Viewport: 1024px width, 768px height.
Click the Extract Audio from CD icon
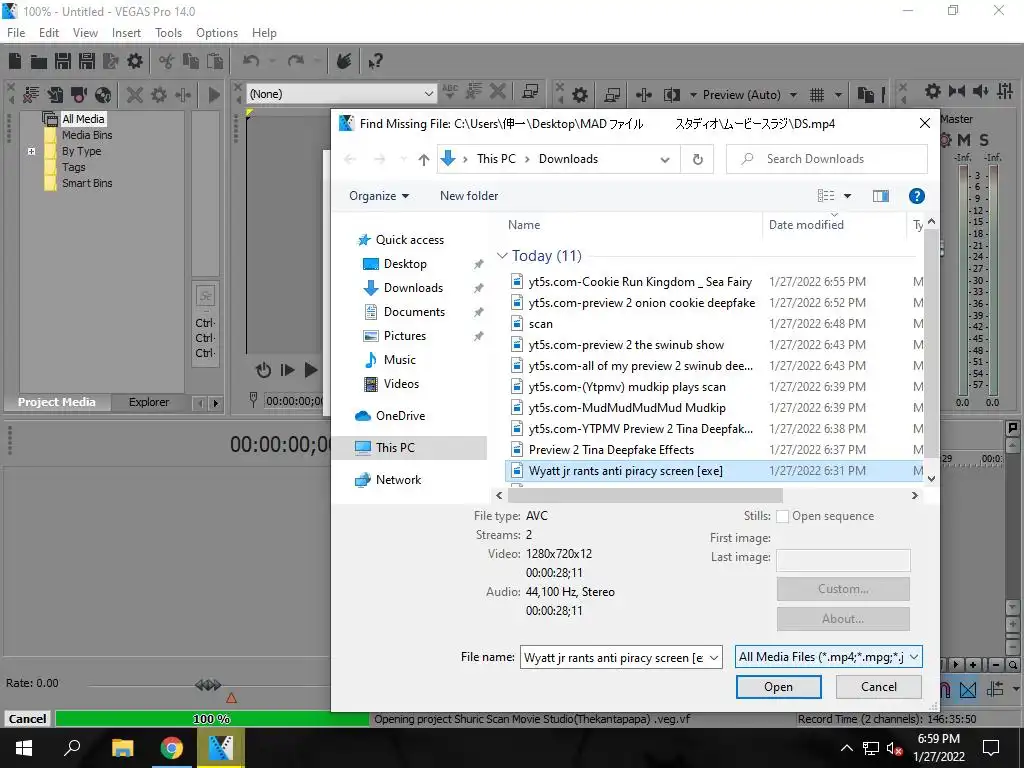[103, 95]
